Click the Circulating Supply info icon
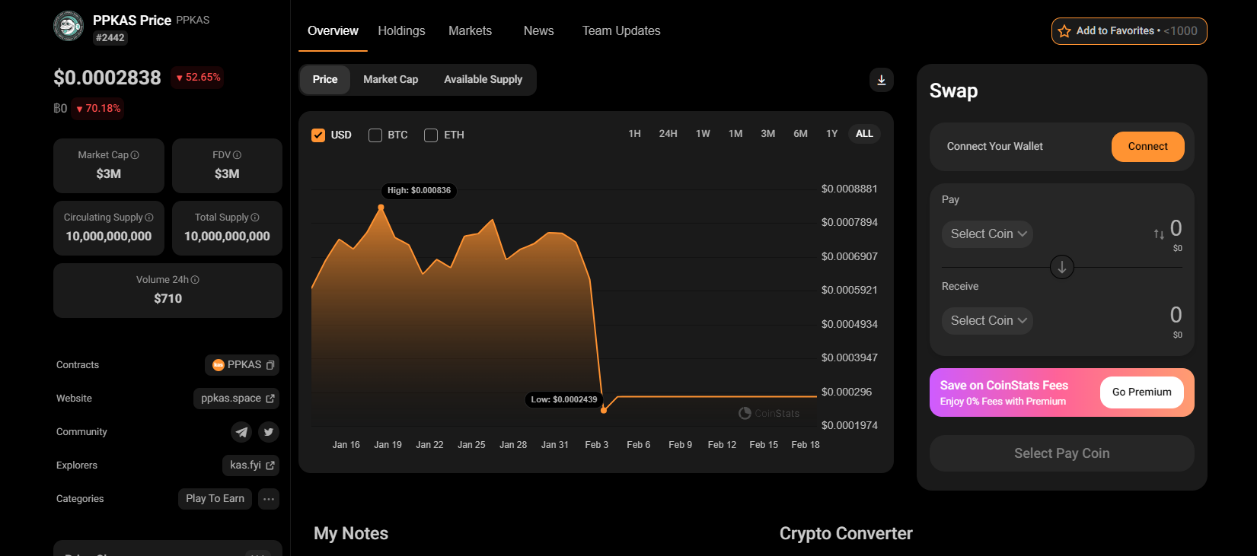This screenshot has height=556, width=1257. tap(149, 217)
